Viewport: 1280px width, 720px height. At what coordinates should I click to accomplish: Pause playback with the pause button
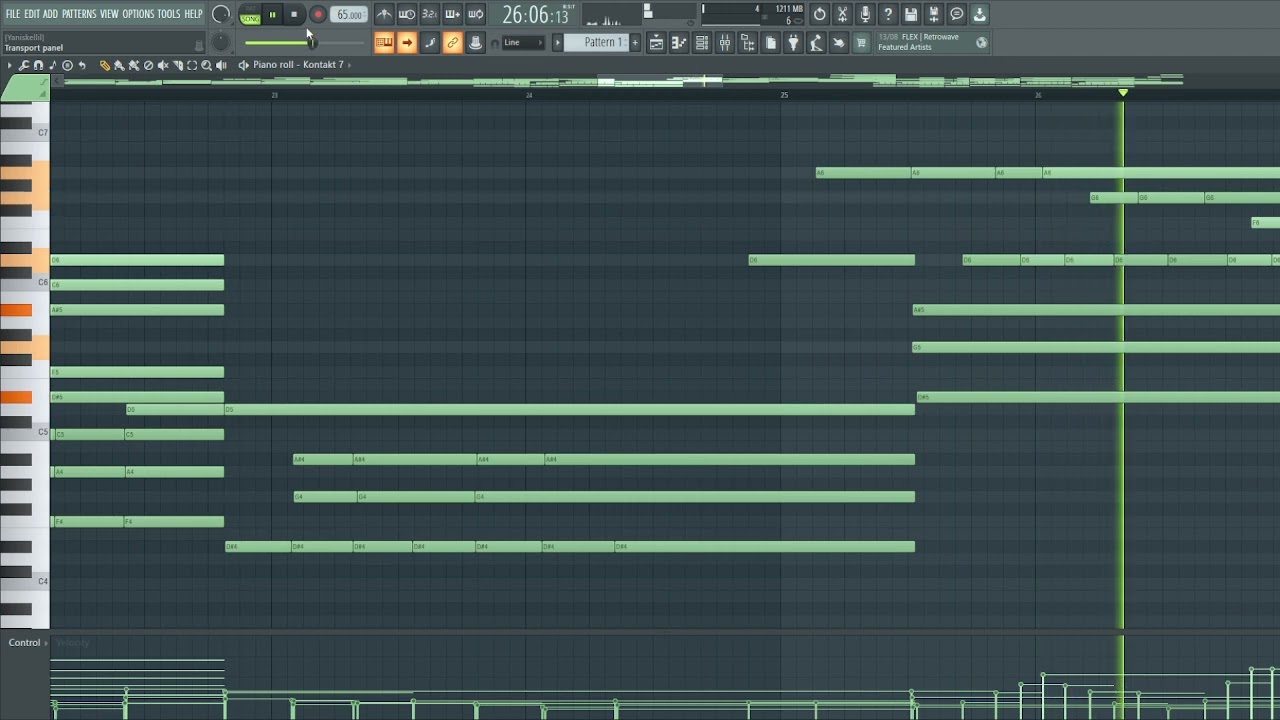pos(272,14)
